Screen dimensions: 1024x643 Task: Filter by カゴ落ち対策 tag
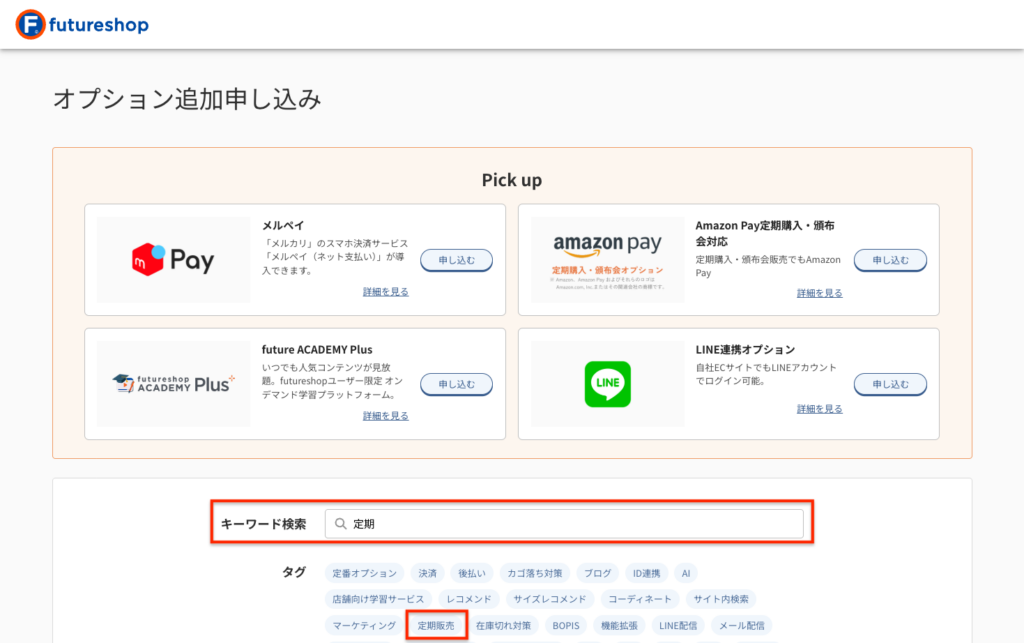pyautogui.click(x=533, y=574)
